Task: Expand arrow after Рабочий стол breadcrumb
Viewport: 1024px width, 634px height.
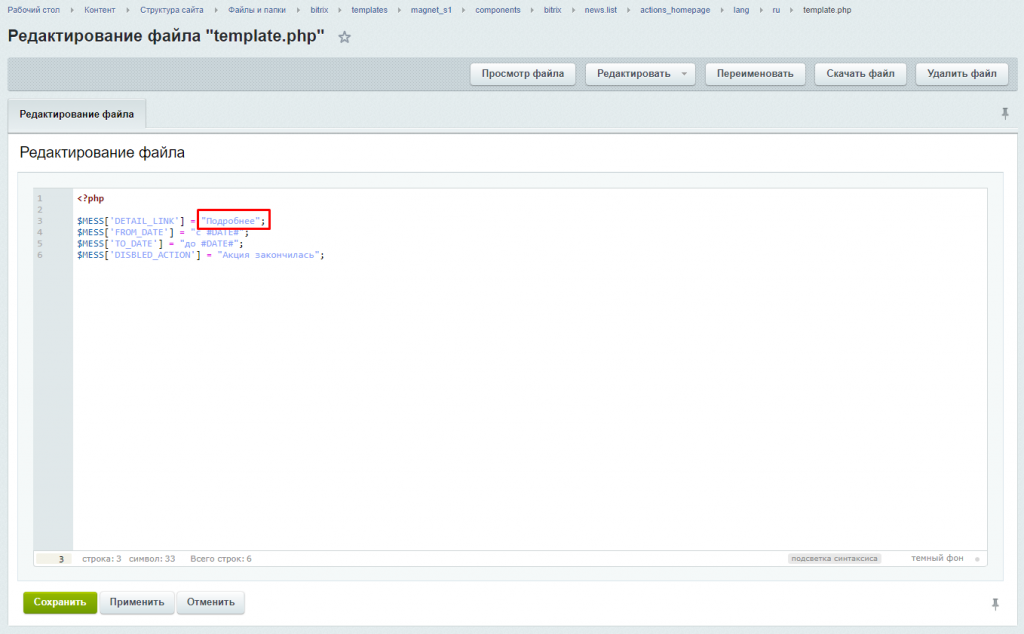Action: (72, 10)
